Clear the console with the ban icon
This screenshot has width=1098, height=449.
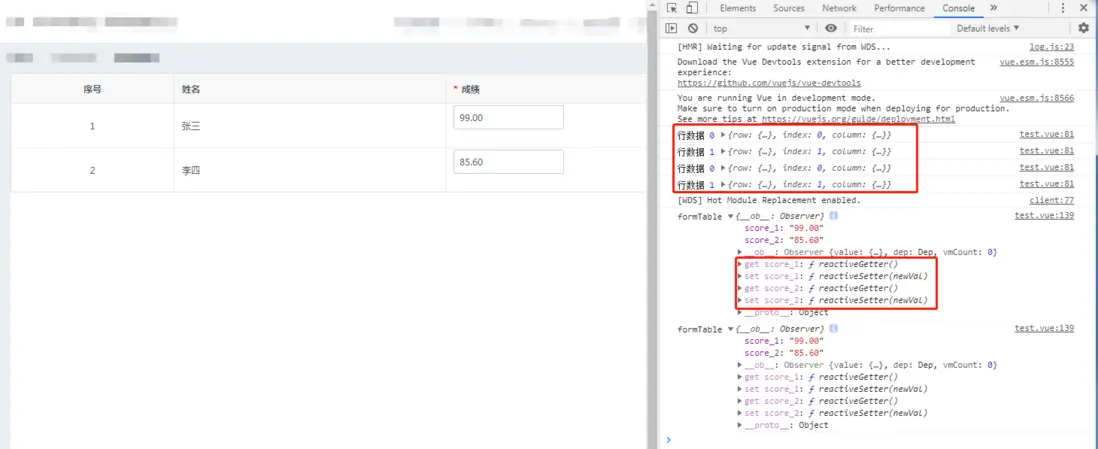tap(693, 29)
